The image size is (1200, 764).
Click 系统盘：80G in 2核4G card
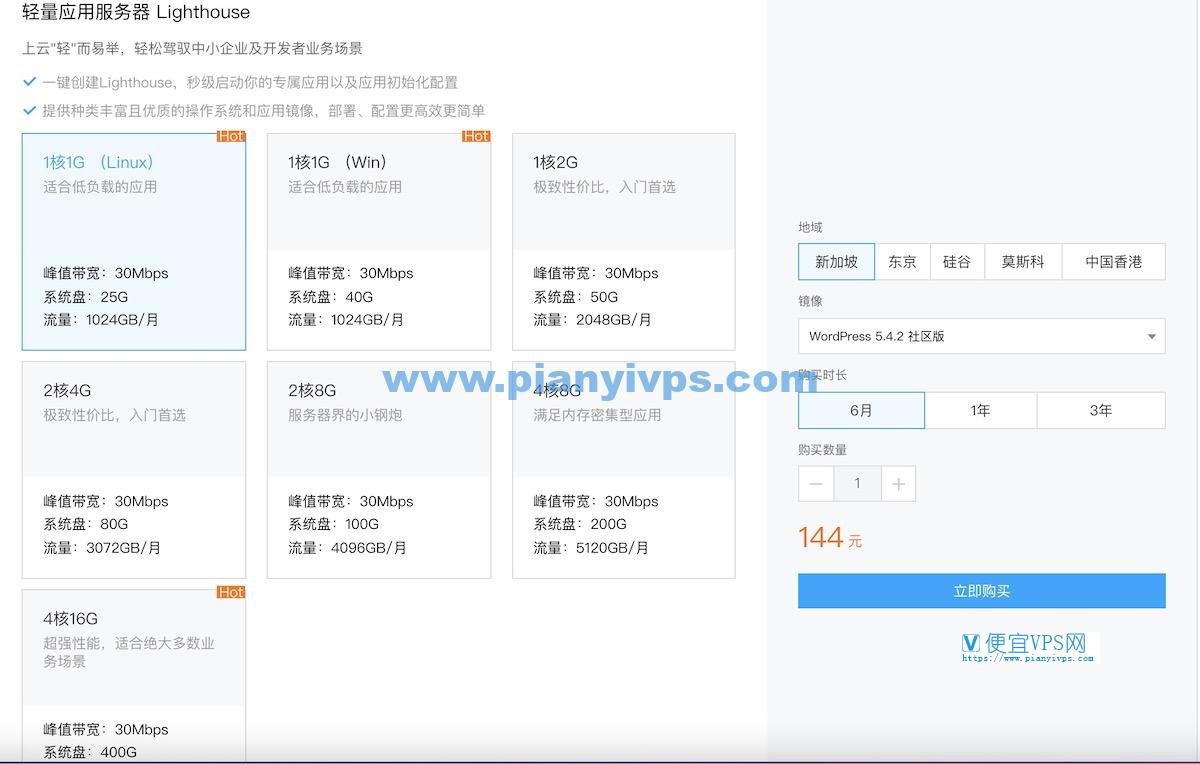85,524
